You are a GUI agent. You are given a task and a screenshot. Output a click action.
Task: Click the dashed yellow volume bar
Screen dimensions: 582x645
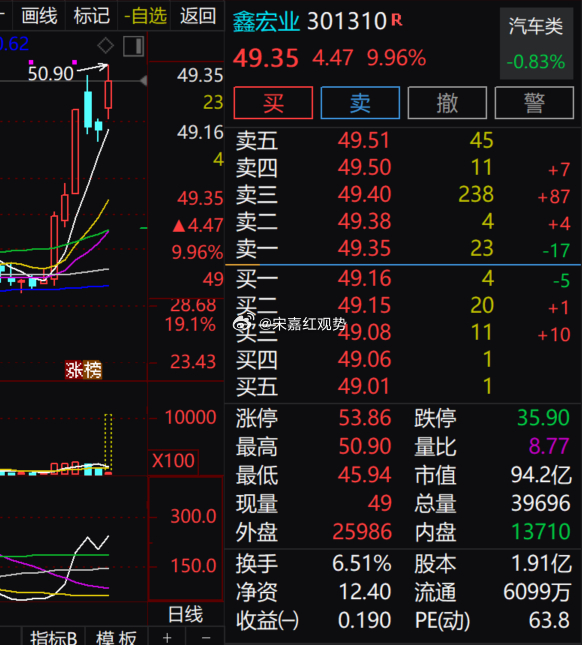pyautogui.click(x=108, y=444)
